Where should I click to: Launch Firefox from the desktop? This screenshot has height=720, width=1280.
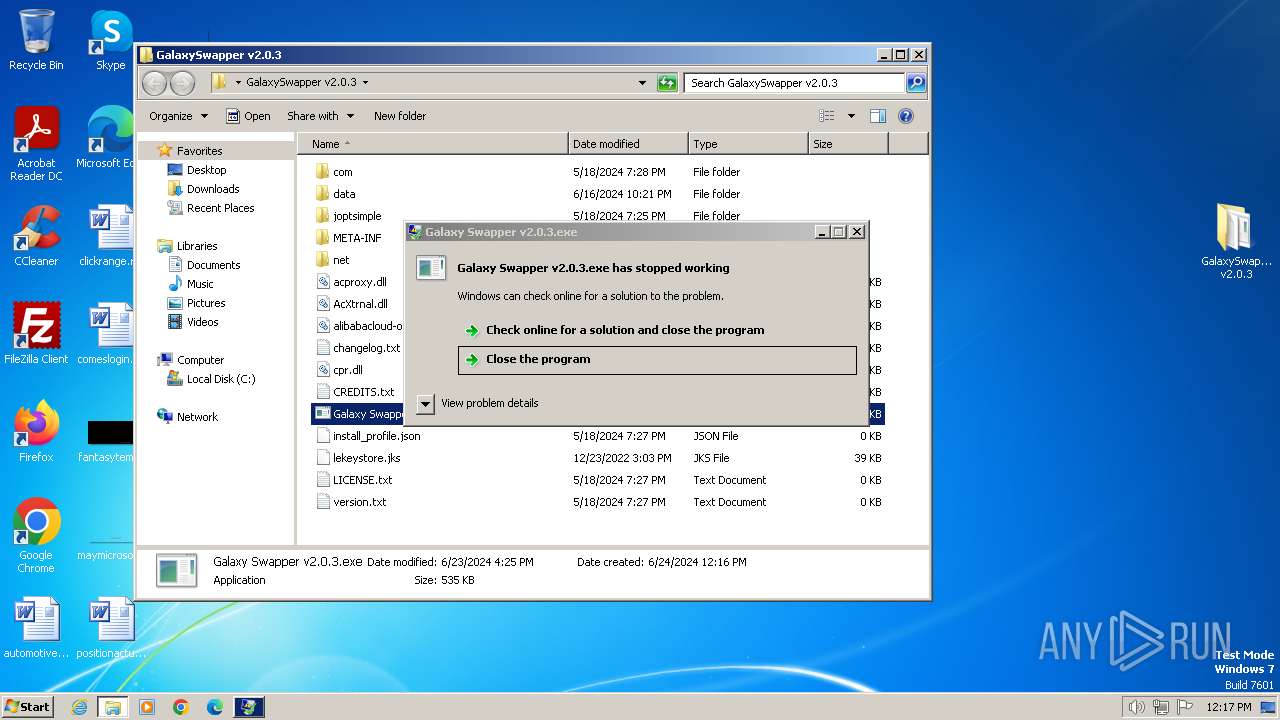coord(36,431)
